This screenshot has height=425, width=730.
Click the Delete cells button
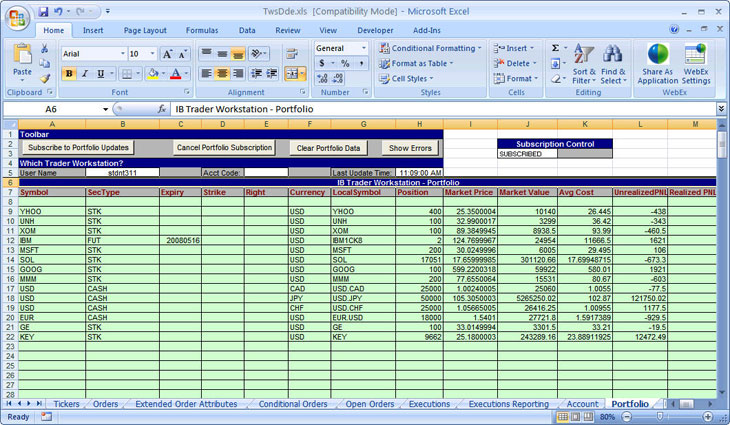click(515, 63)
